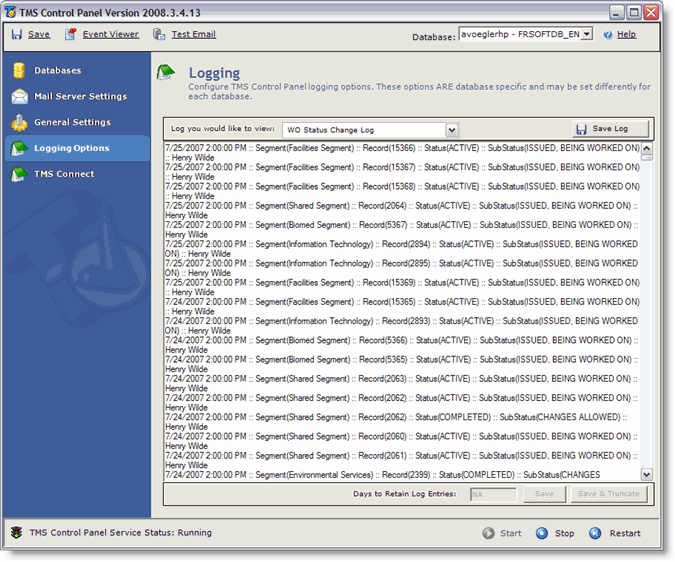Click the Start service label
The width and height of the screenshot is (675, 562).
(511, 533)
